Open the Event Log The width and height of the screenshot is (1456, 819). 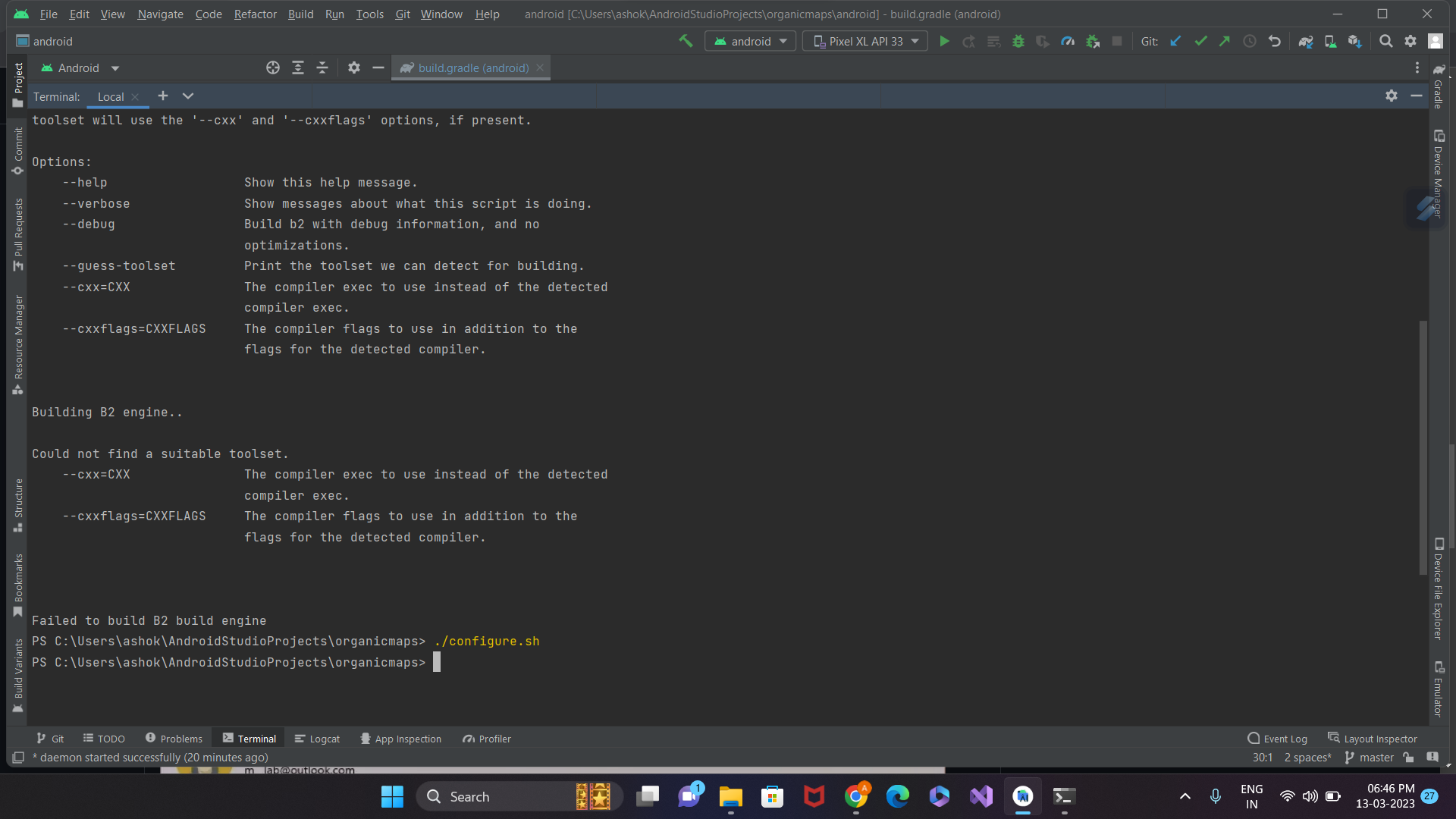pos(1278,739)
